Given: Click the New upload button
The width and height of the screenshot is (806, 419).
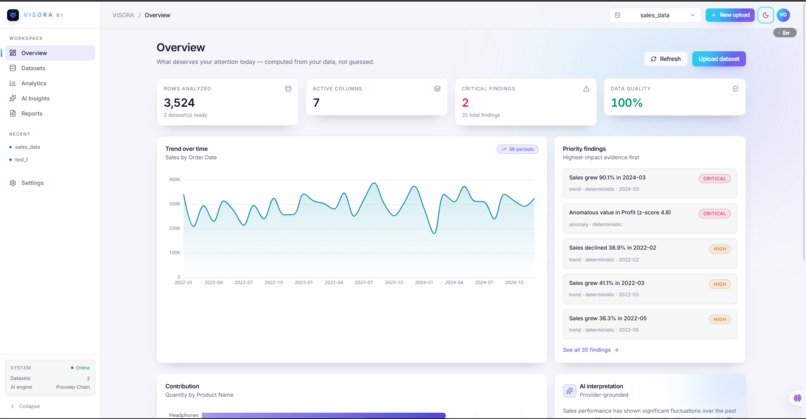Looking at the screenshot, I should 730,15.
